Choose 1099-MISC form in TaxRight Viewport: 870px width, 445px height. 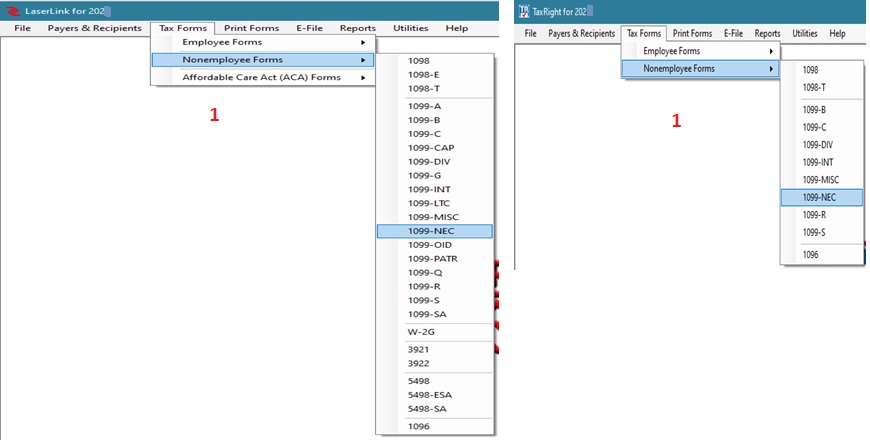(x=822, y=180)
